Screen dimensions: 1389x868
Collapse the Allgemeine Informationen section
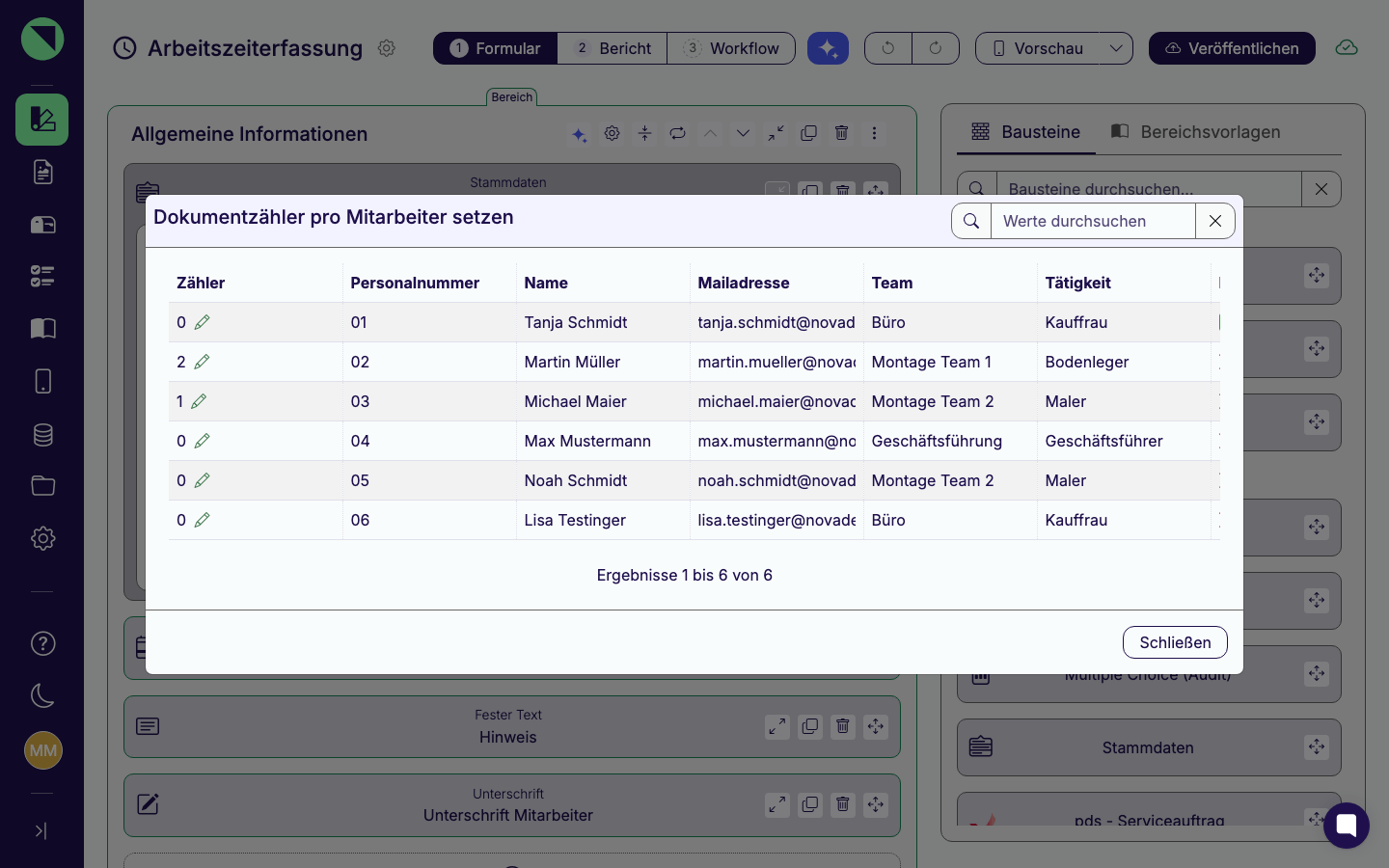(x=776, y=133)
